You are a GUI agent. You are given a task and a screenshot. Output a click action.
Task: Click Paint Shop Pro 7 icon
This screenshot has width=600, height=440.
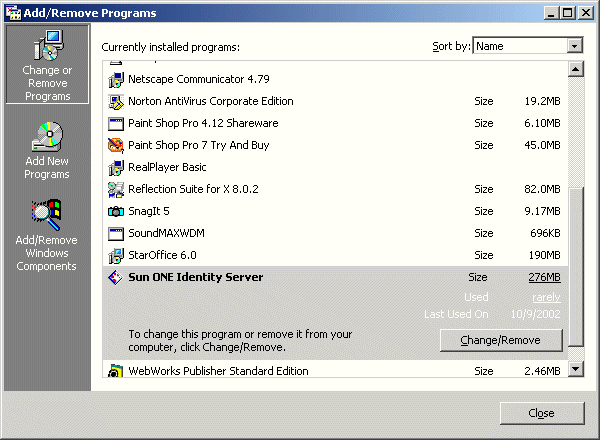coord(116,145)
